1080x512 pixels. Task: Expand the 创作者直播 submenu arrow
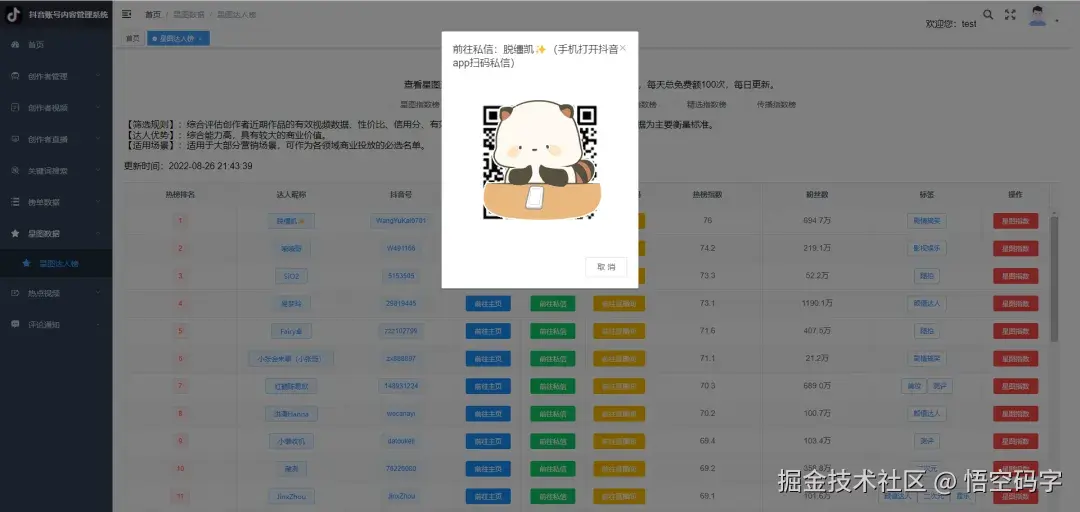(98, 139)
